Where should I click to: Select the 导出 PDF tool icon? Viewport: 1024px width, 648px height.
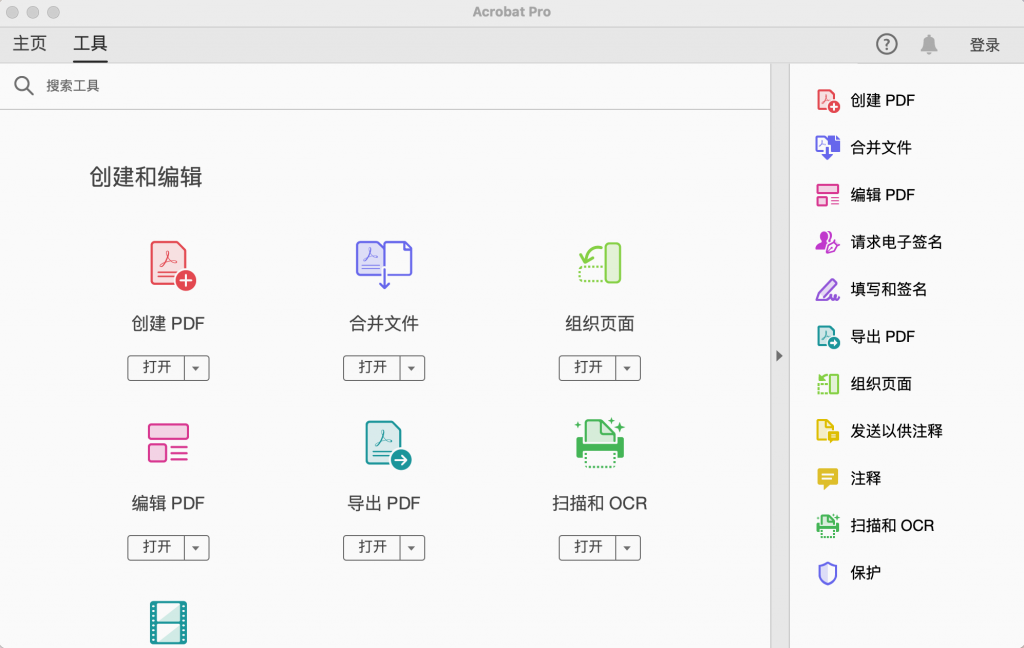[383, 442]
